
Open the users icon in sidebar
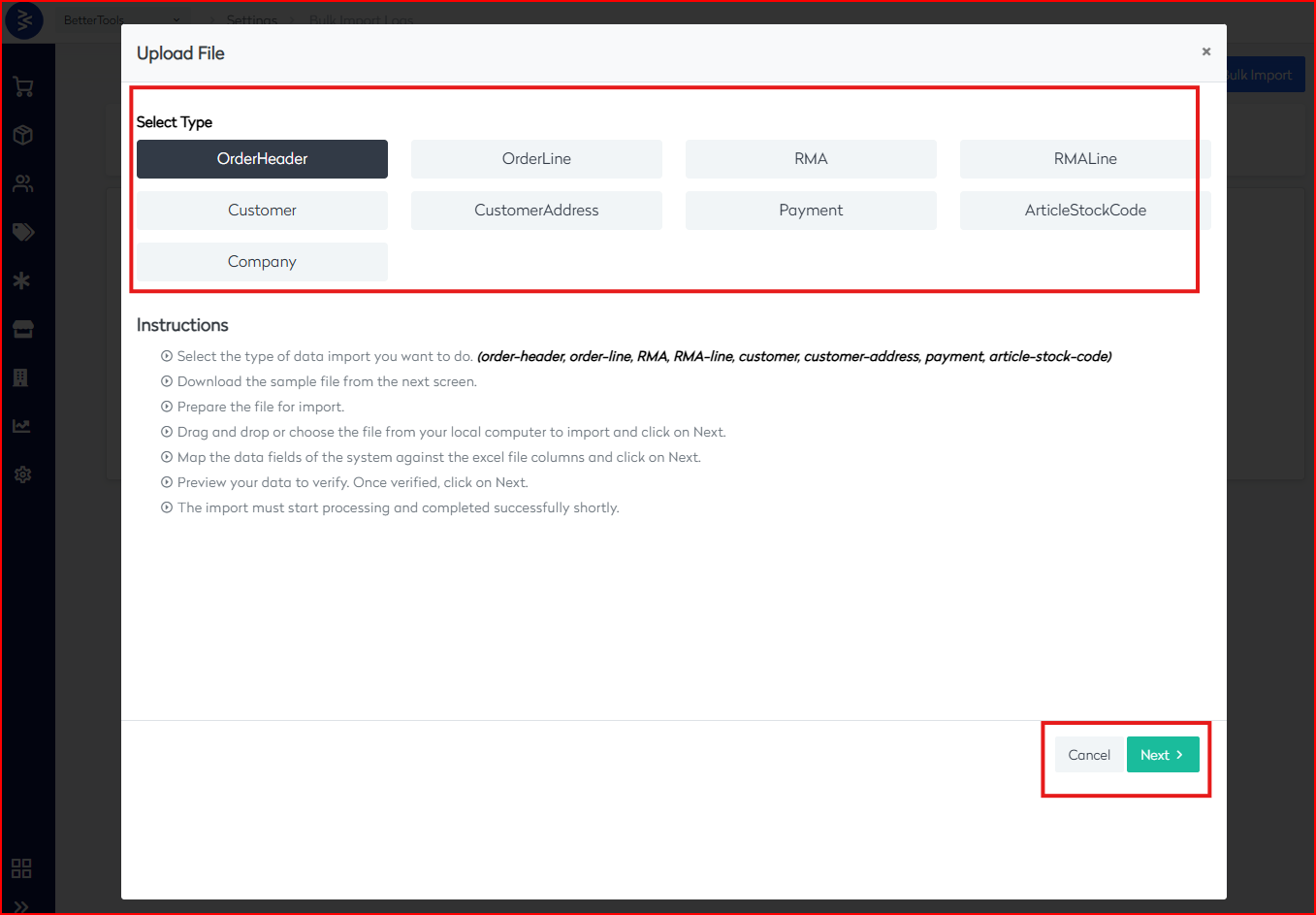point(23,183)
